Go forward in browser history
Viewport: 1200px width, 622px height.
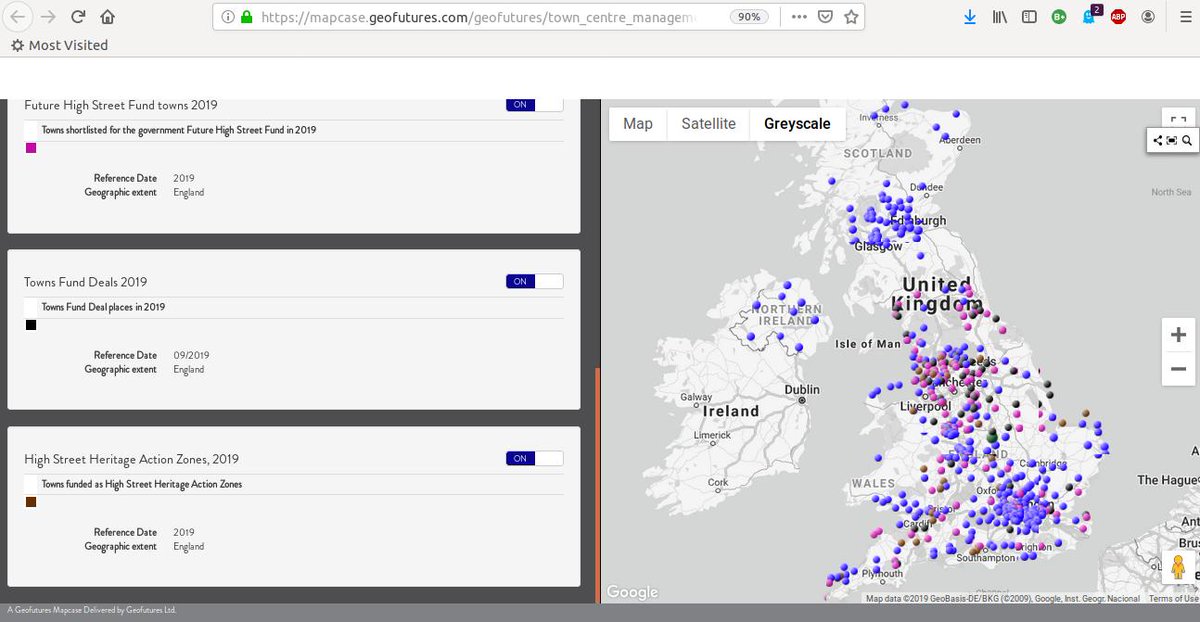47,17
